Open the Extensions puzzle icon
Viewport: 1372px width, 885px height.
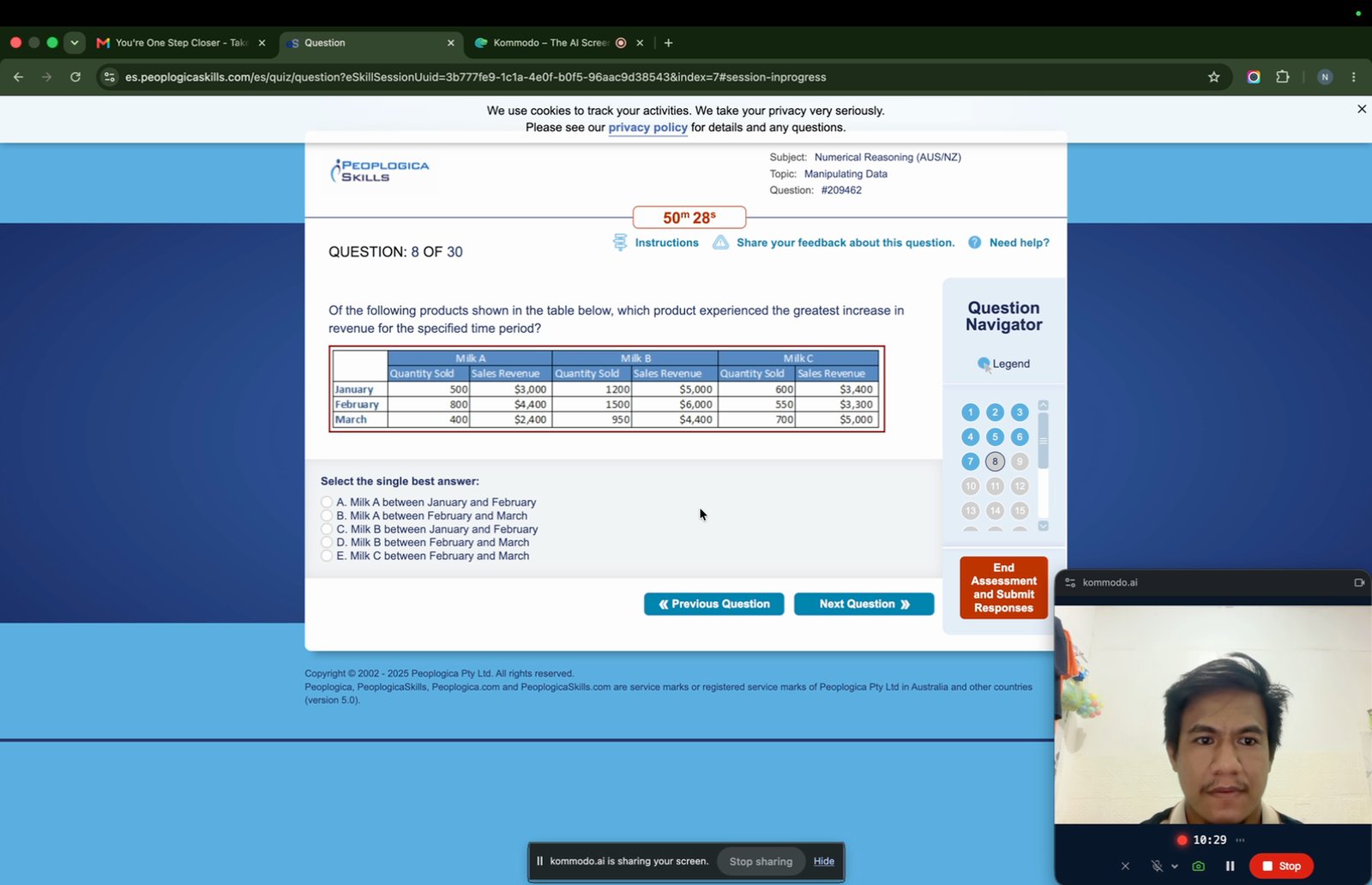[1282, 77]
